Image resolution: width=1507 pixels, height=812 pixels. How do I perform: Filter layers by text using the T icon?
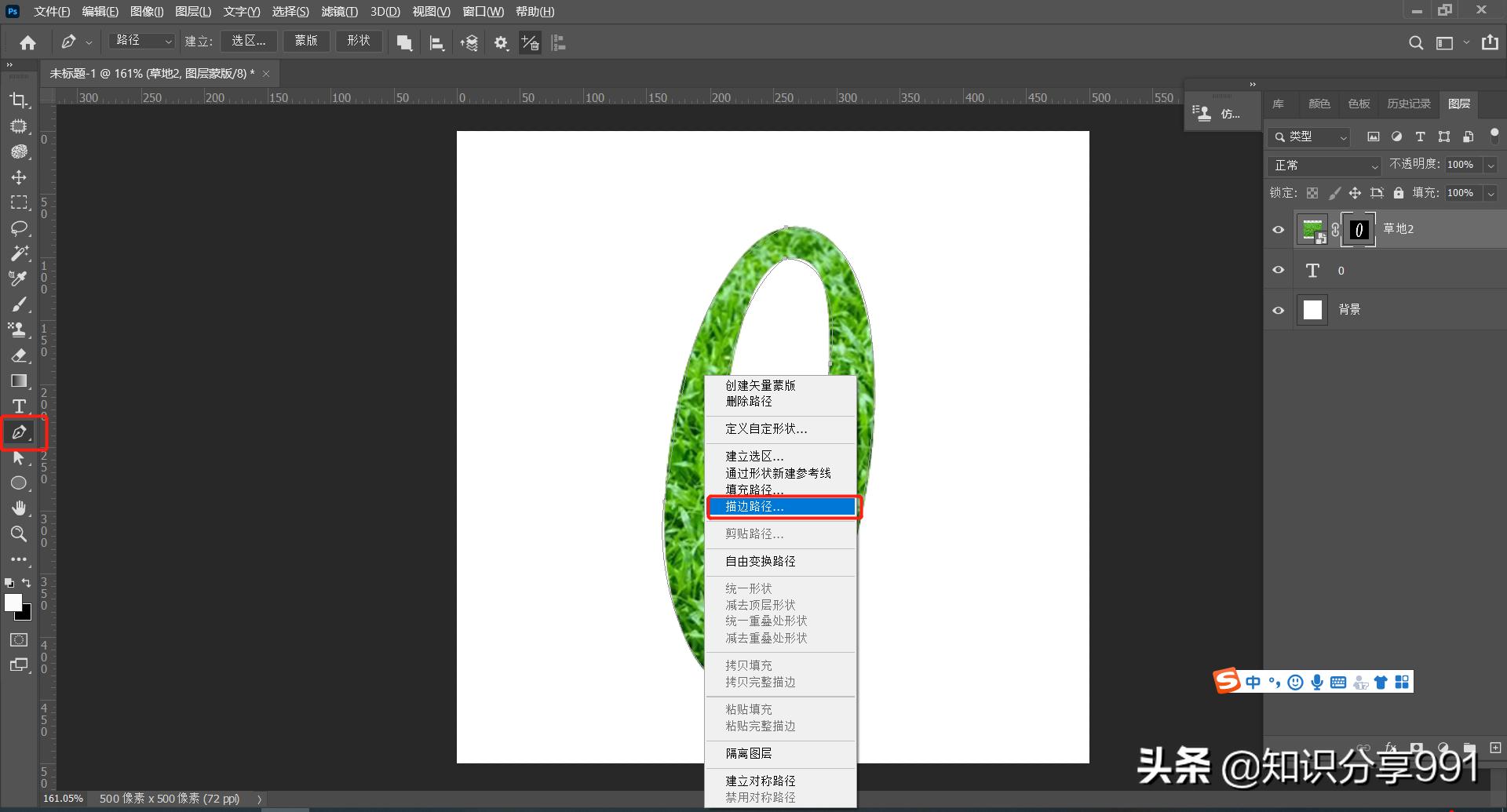(1420, 137)
